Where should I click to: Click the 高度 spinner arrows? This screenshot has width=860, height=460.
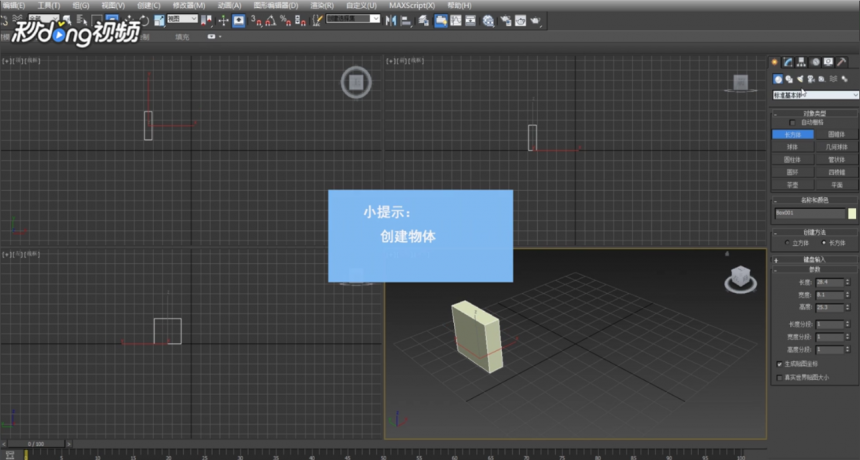click(848, 308)
